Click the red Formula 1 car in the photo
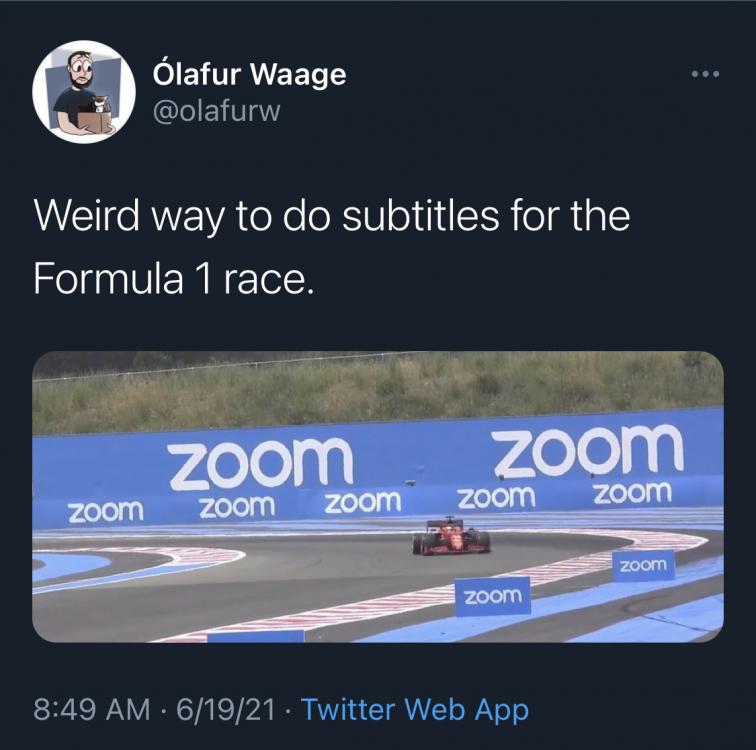This screenshot has height=750, width=756. [x=451, y=537]
